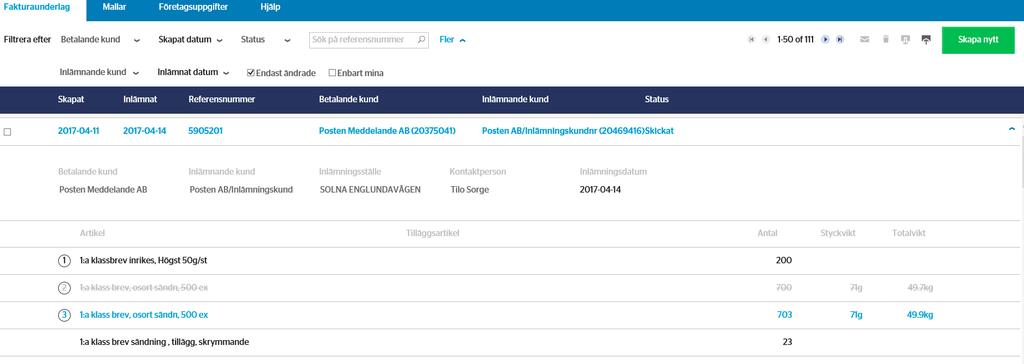Click the Inlämnat column header

[x=140, y=99]
